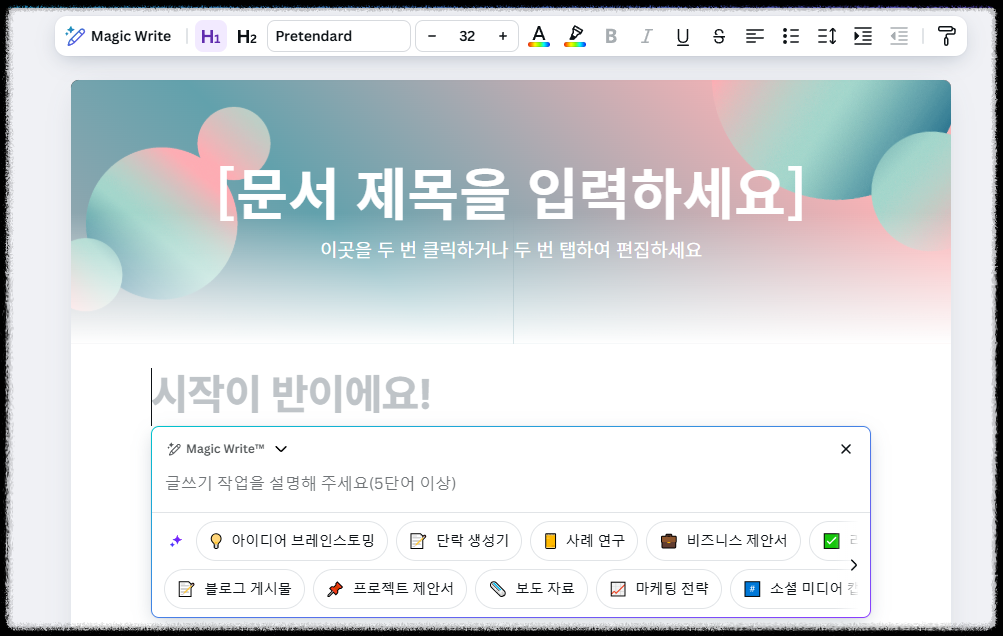The image size is (1003, 636).
Task: Toggle italic text formatting
Action: tap(647, 36)
